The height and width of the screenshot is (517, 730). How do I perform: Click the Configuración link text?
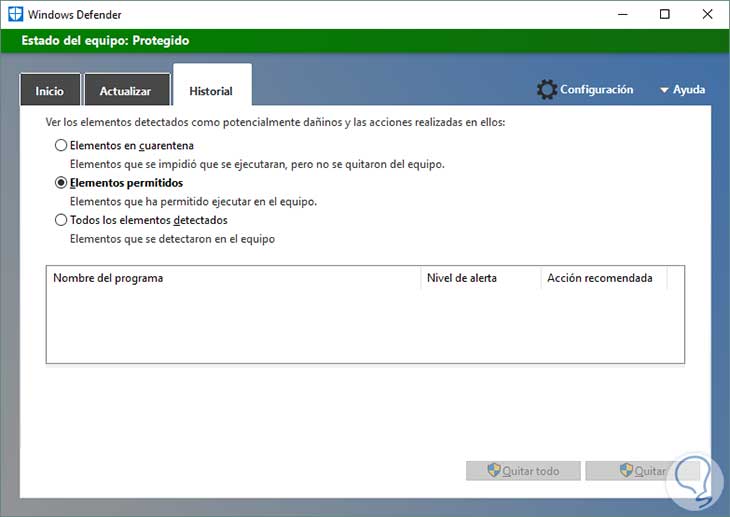pyautogui.click(x=596, y=89)
